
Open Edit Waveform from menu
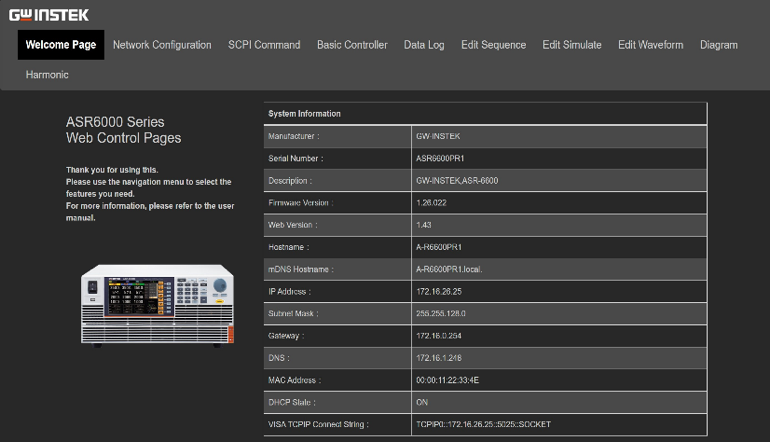pyautogui.click(x=650, y=45)
